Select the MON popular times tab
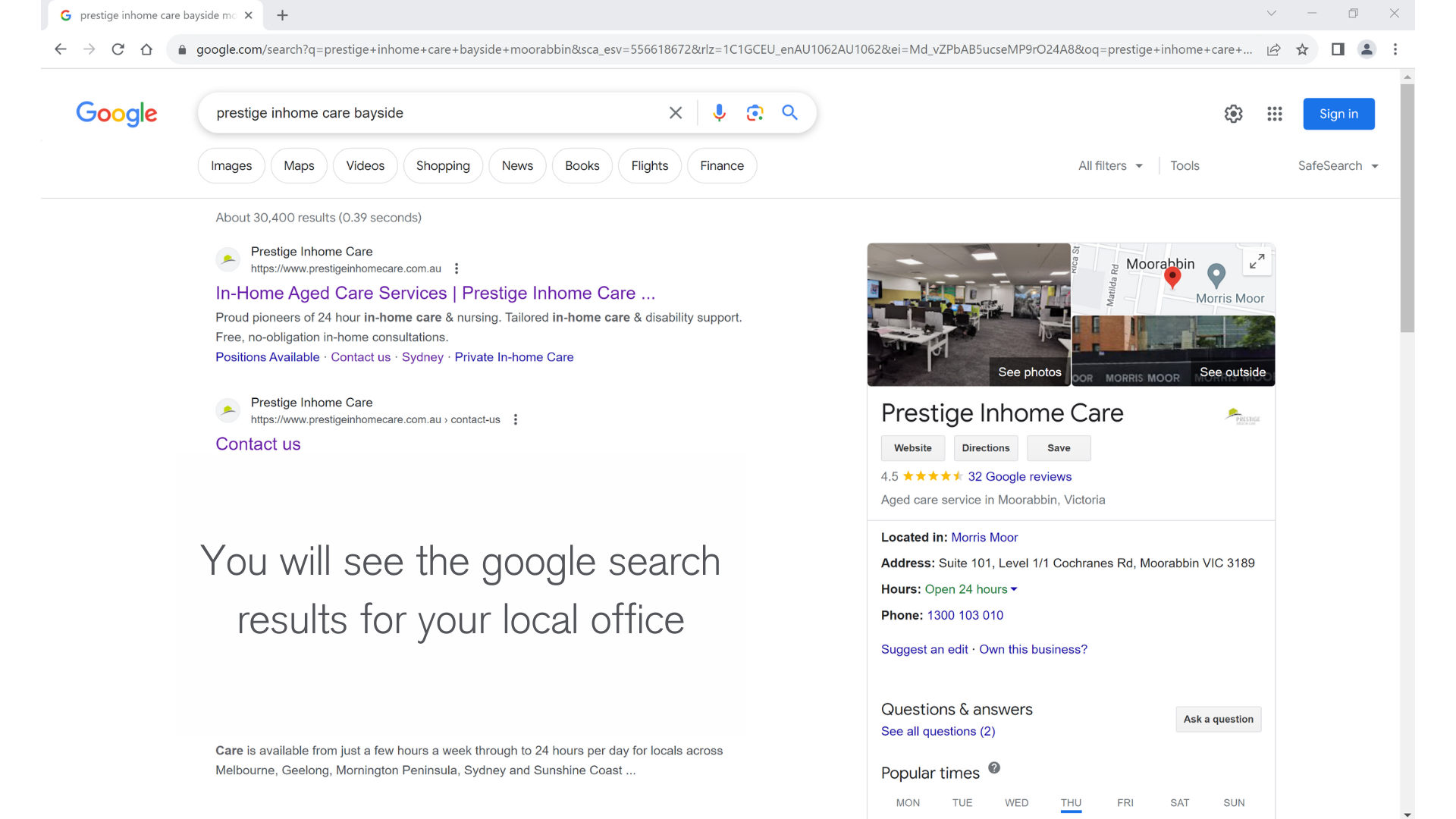The height and width of the screenshot is (819, 1456). (908, 803)
